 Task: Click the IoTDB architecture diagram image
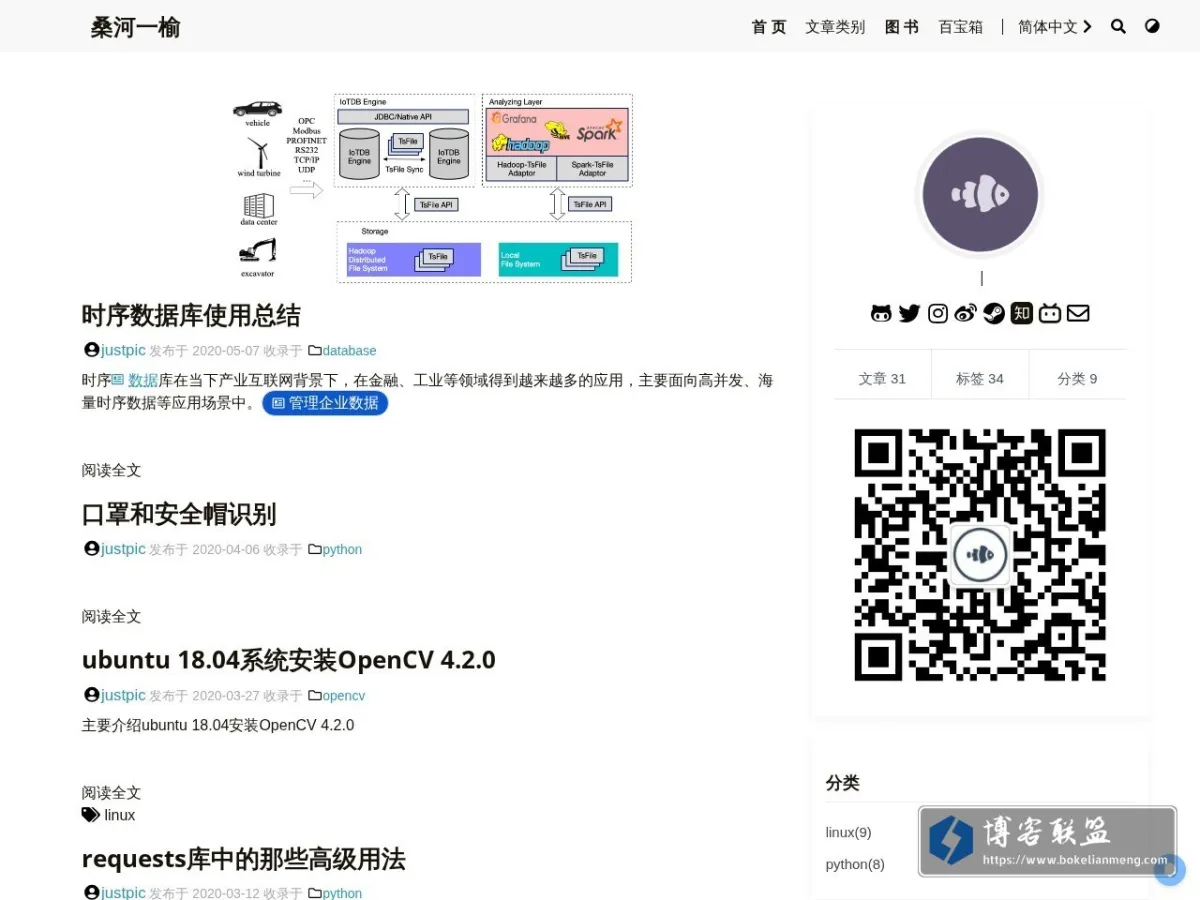click(432, 187)
